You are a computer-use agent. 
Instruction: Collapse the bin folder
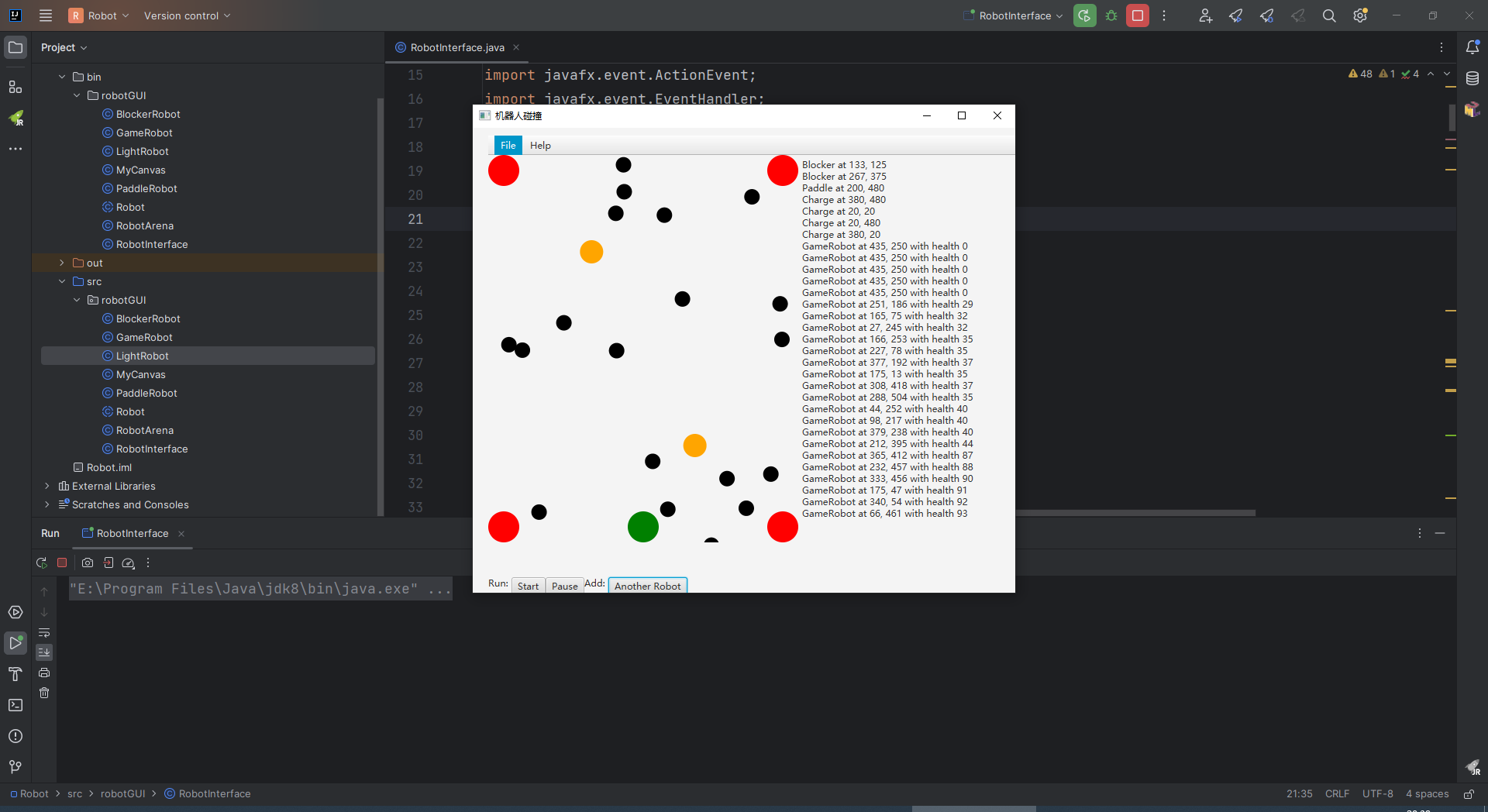click(x=62, y=77)
